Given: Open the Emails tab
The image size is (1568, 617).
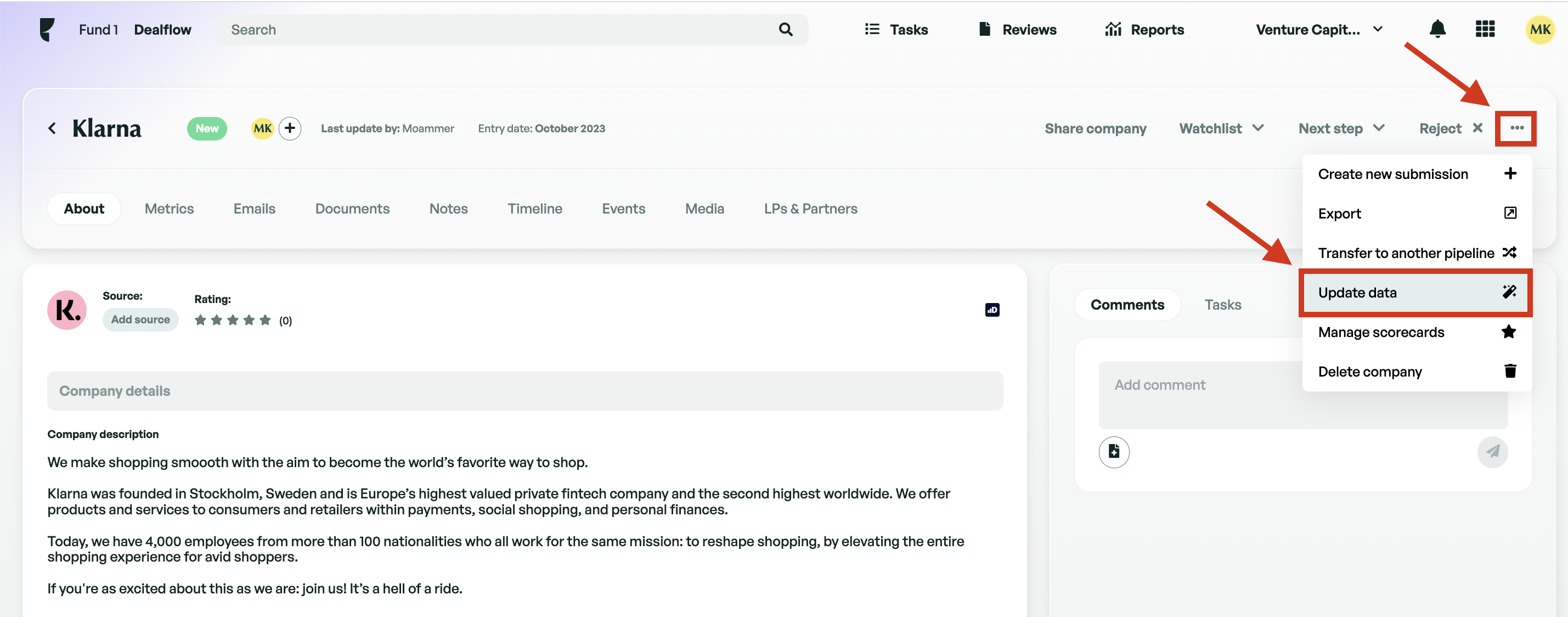Looking at the screenshot, I should pyautogui.click(x=255, y=208).
